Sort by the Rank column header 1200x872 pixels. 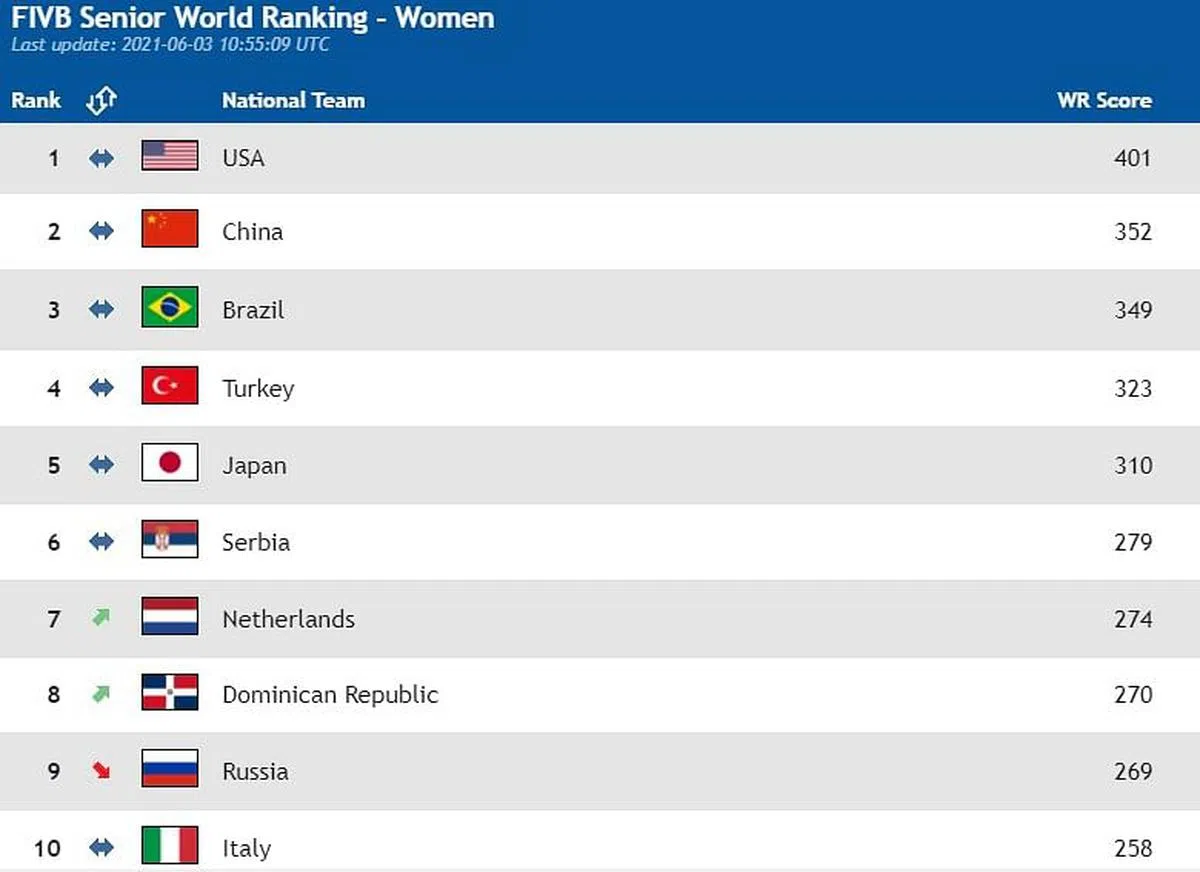(x=36, y=100)
